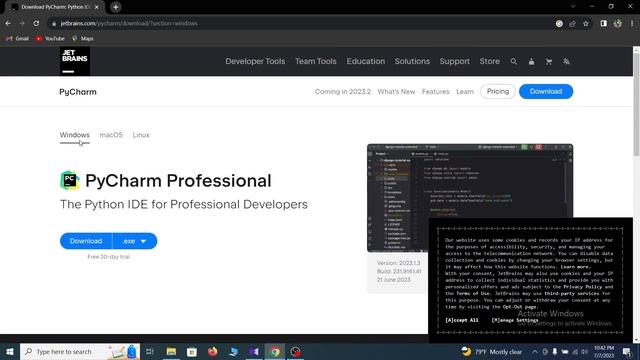Open the taskbar clock and date
Image resolution: width=640 pixels, height=360 pixels.
(x=604, y=351)
